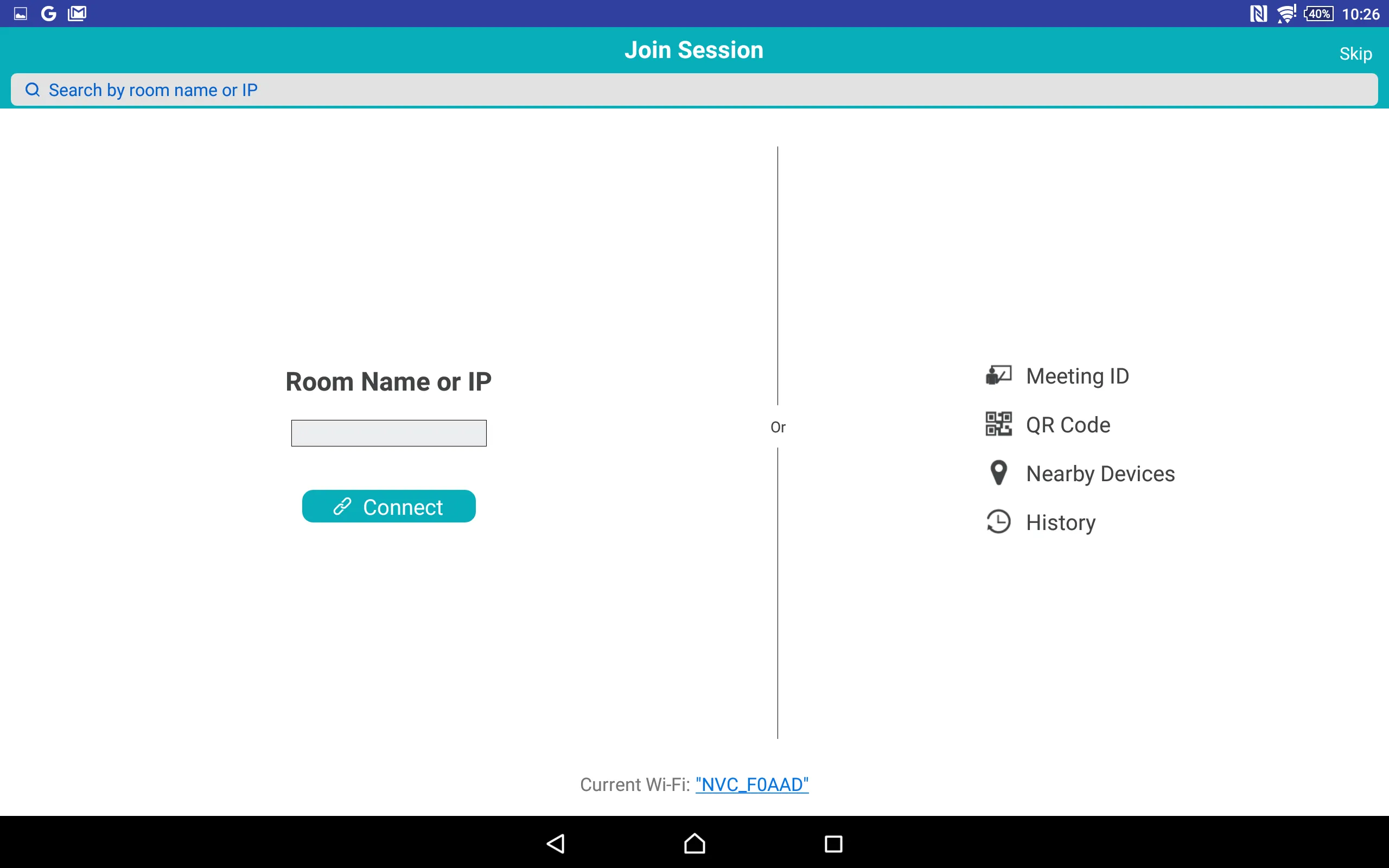
Task: Toggle the NFC status bar icon
Action: [1256, 13]
